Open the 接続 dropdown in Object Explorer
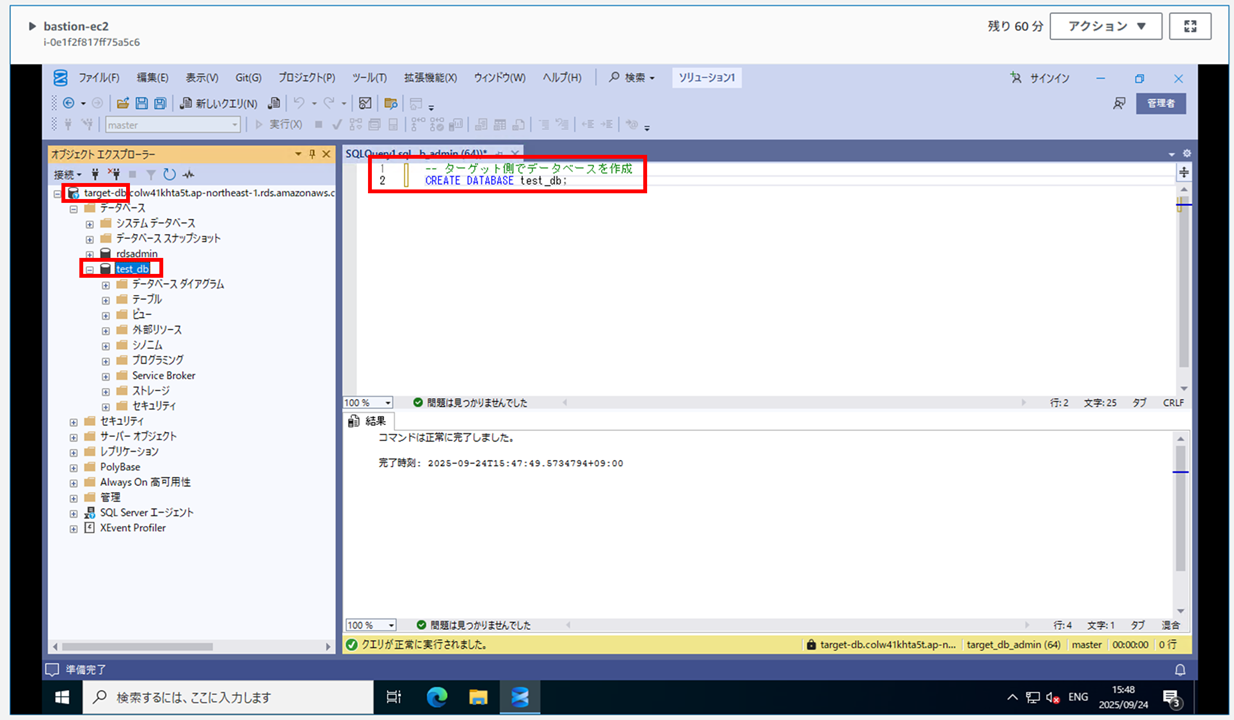The height and width of the screenshot is (720, 1234). click(x=68, y=174)
